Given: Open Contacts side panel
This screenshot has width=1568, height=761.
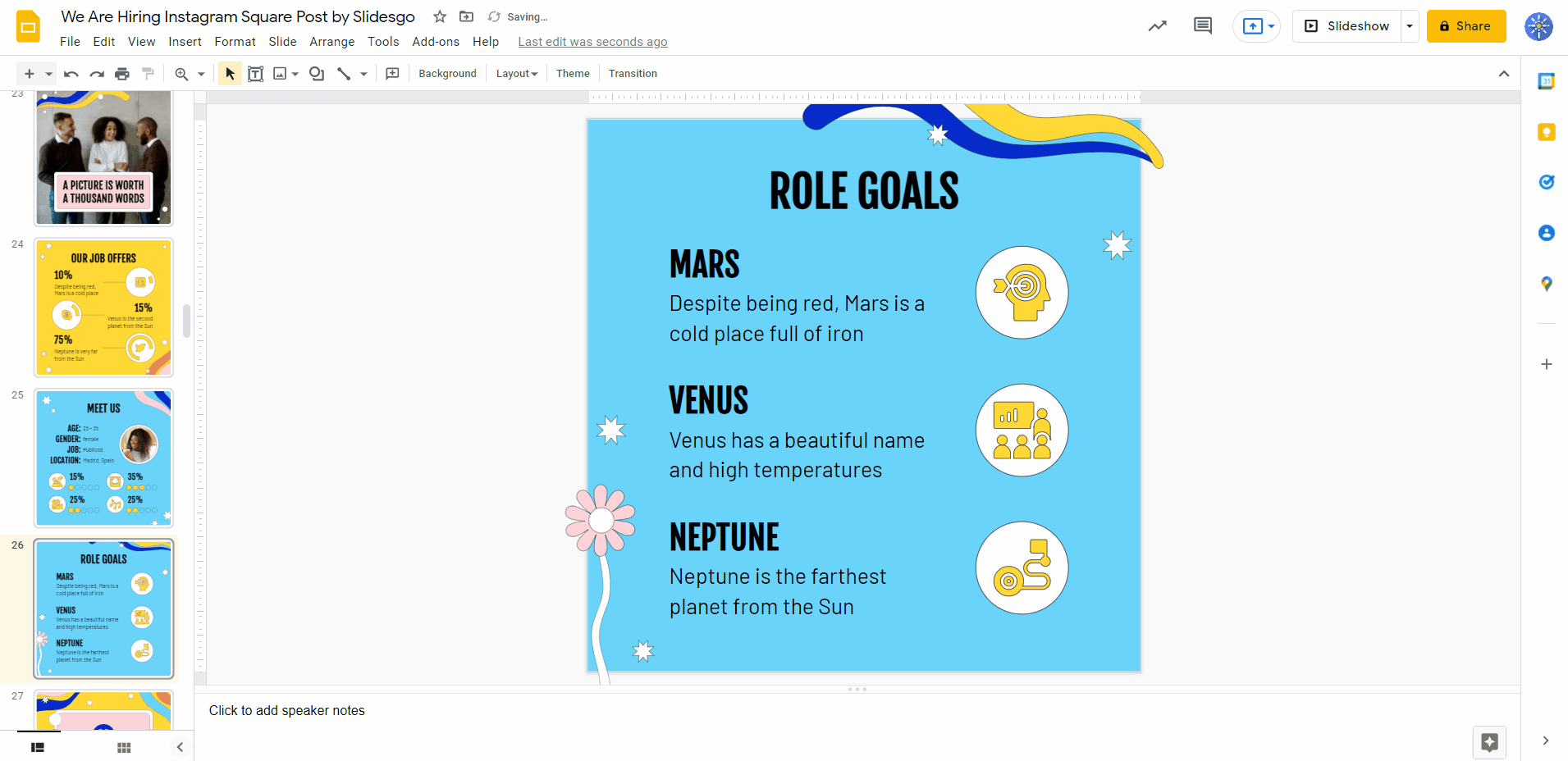Looking at the screenshot, I should coord(1546,233).
